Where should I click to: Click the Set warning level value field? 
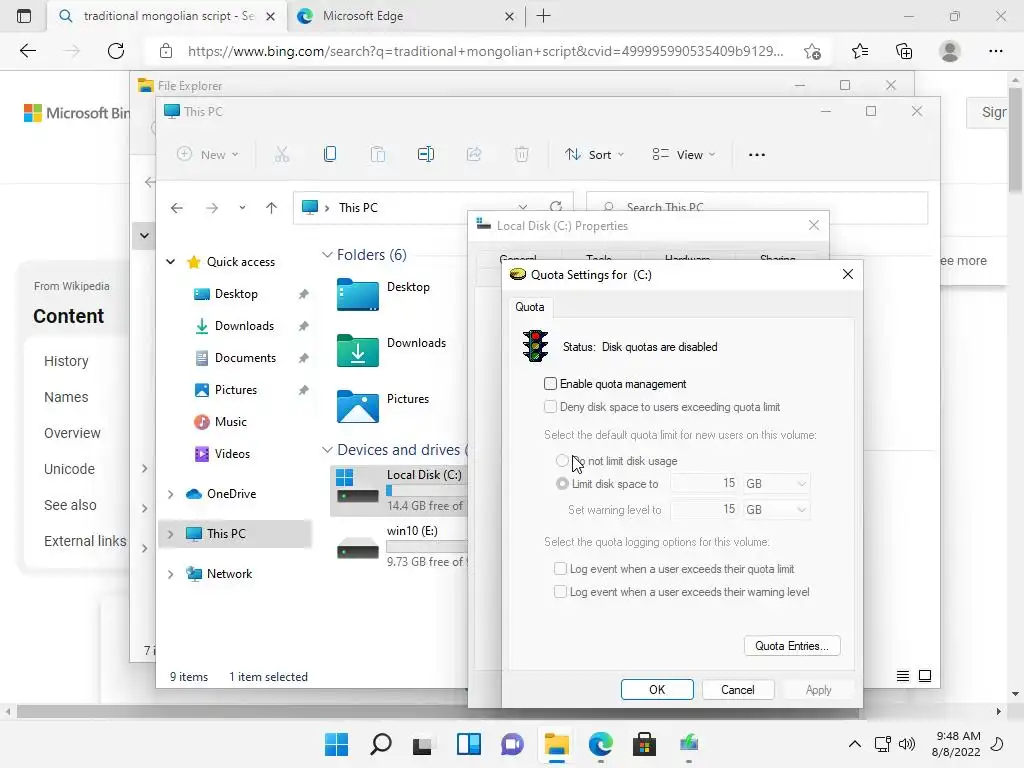[705, 509]
